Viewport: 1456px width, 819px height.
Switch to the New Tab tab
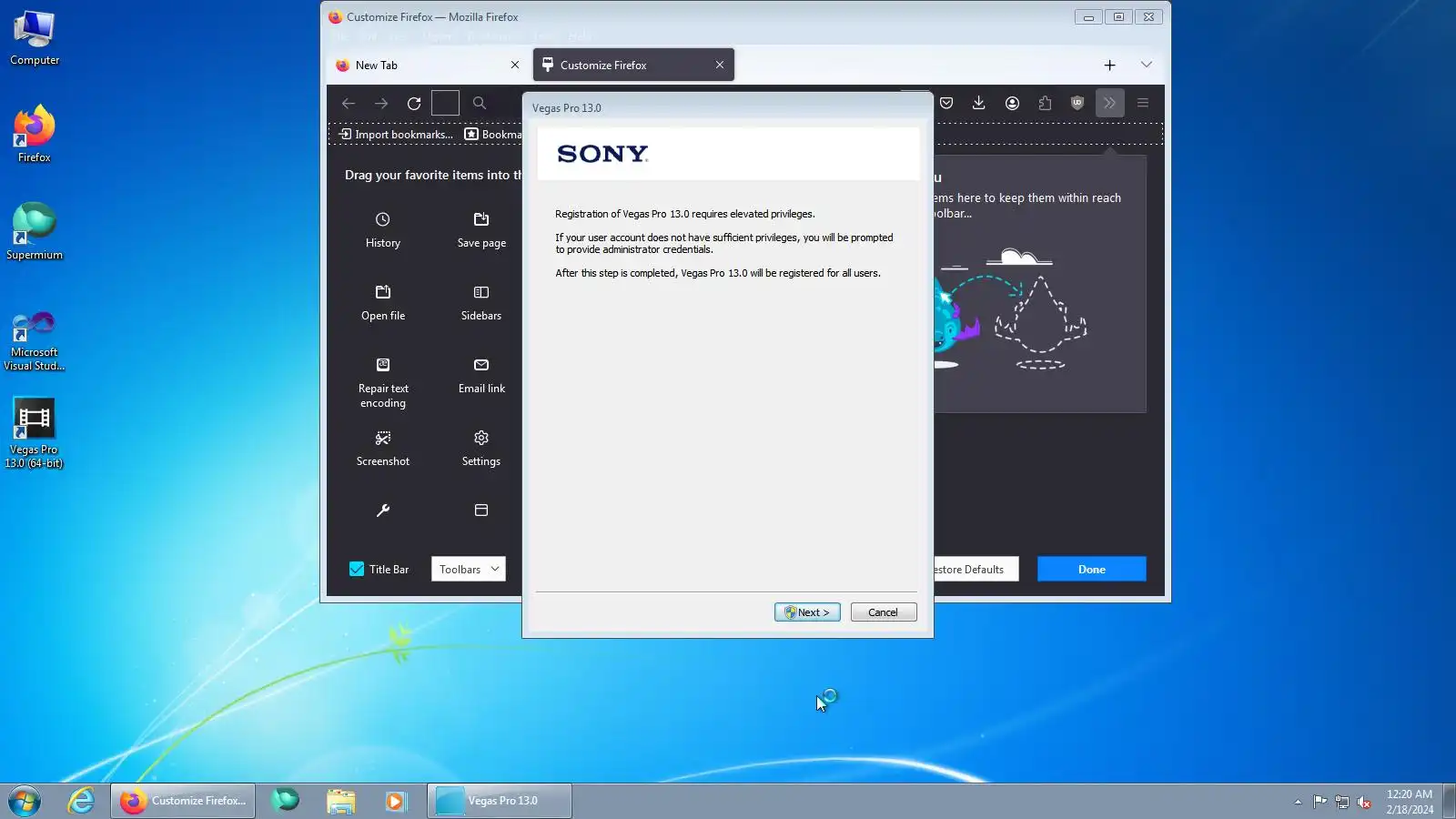tap(427, 65)
